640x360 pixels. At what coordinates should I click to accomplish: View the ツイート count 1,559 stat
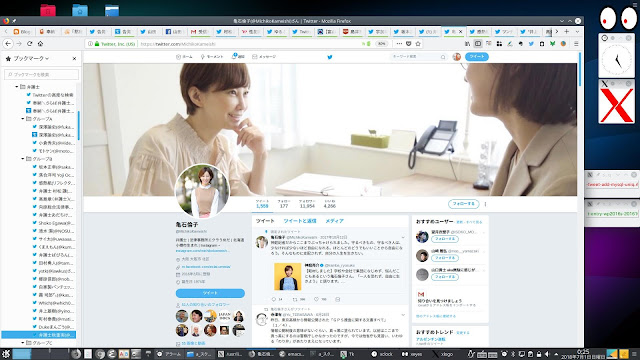click(x=262, y=204)
